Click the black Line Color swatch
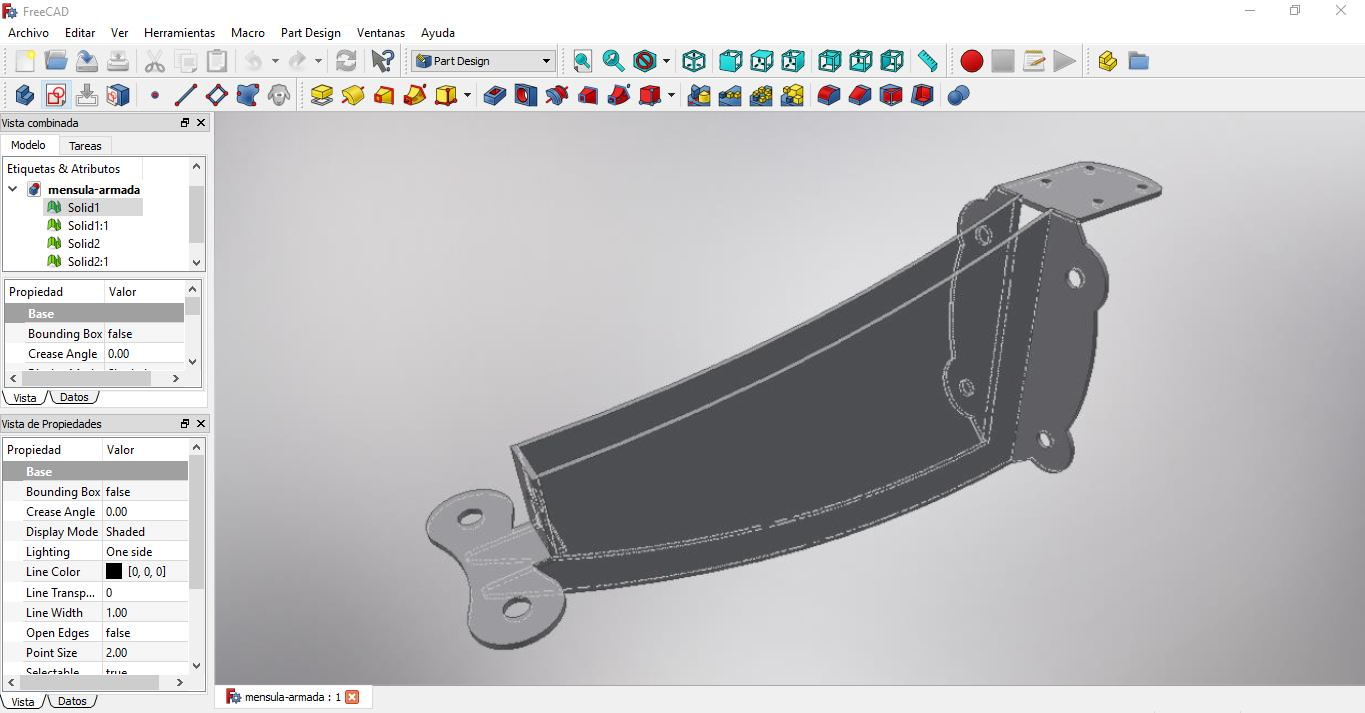Image resolution: width=1365 pixels, height=713 pixels. coord(114,571)
